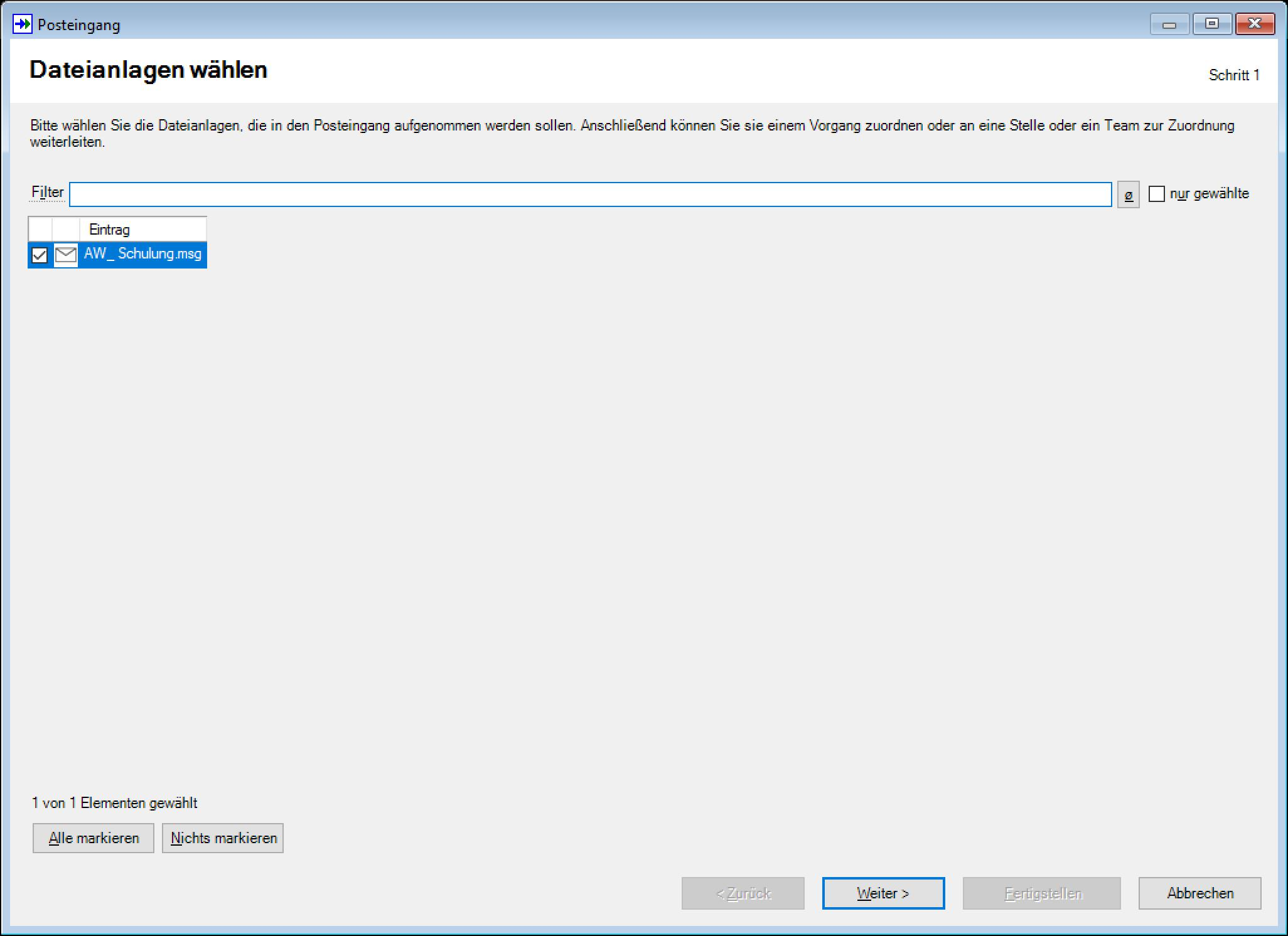Uncheck the AW_ Schulung.msg checkbox
The width and height of the screenshot is (1288, 936).
pyautogui.click(x=40, y=255)
